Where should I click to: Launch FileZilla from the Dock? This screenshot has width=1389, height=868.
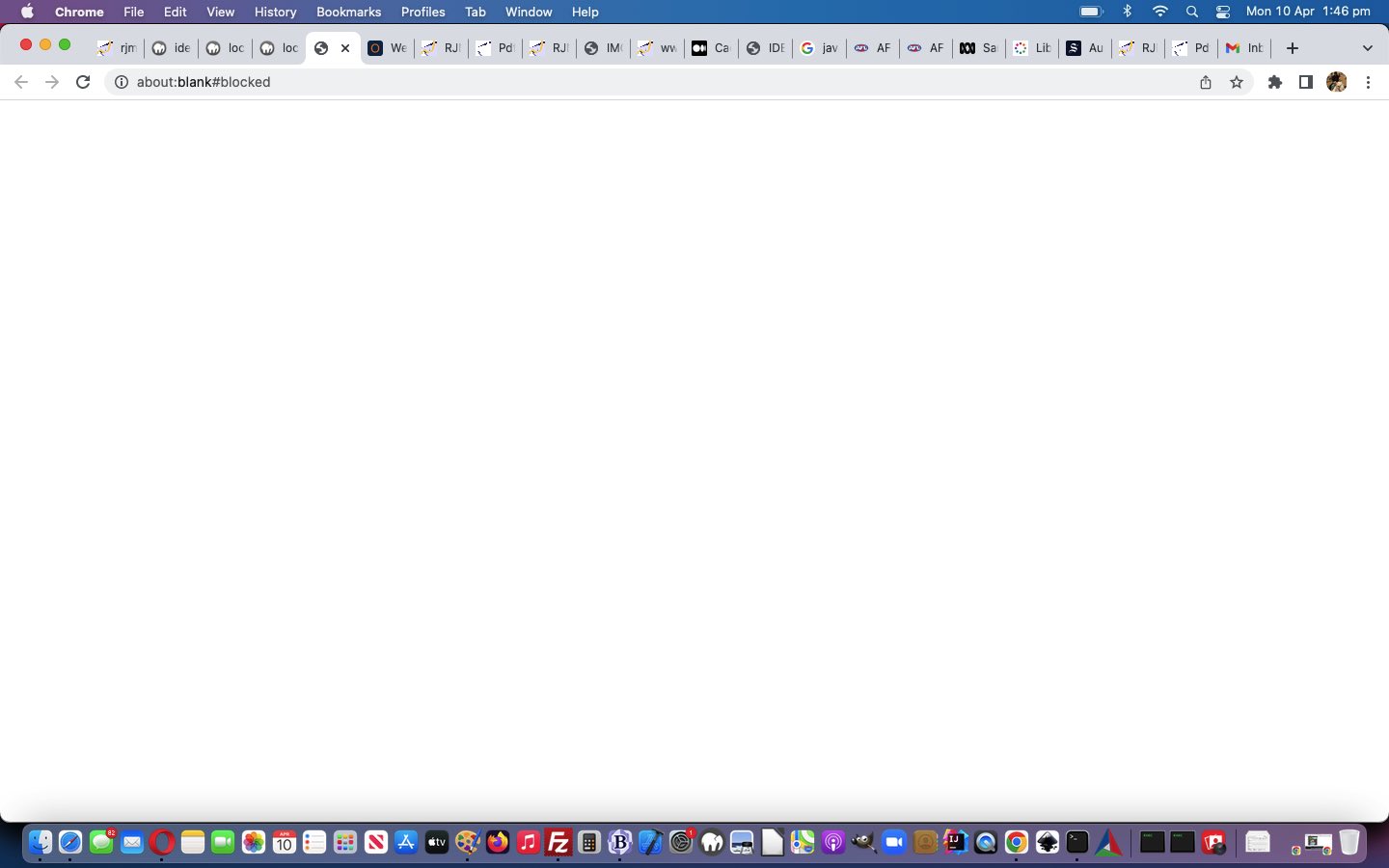coord(558,843)
